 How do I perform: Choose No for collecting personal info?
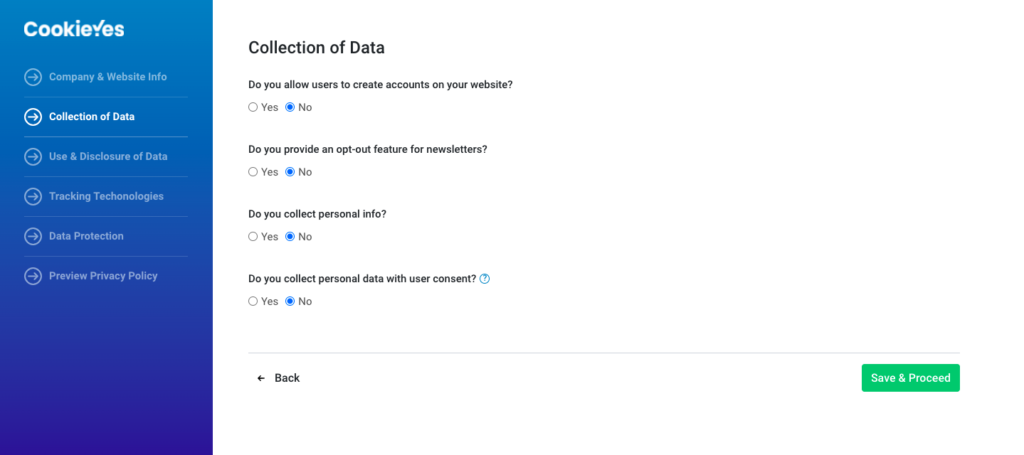click(291, 237)
